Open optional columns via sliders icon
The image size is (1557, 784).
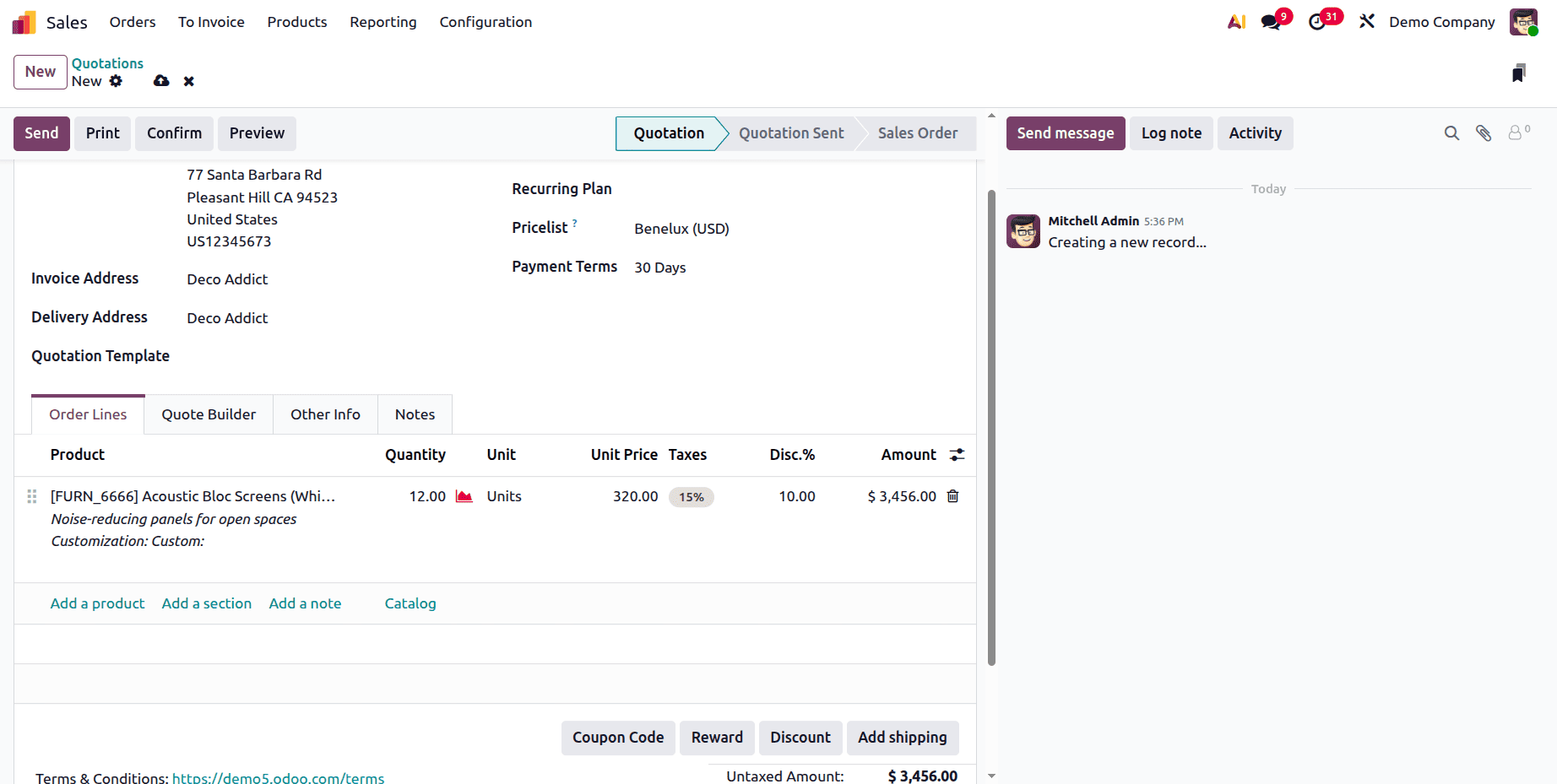tap(957, 454)
